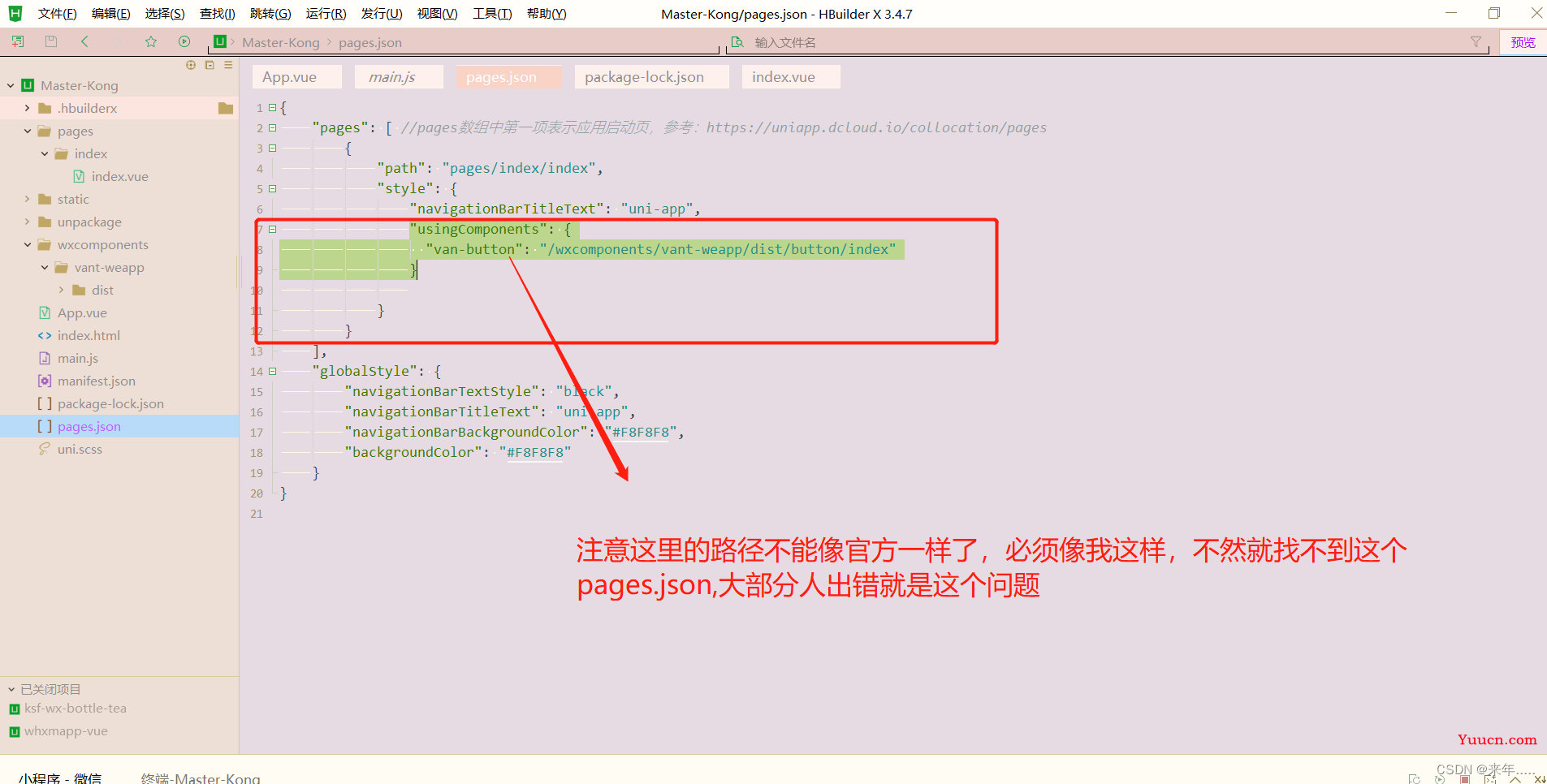Click the folder icon right of .hbuilderx
The height and width of the screenshot is (784, 1547).
pos(226,108)
